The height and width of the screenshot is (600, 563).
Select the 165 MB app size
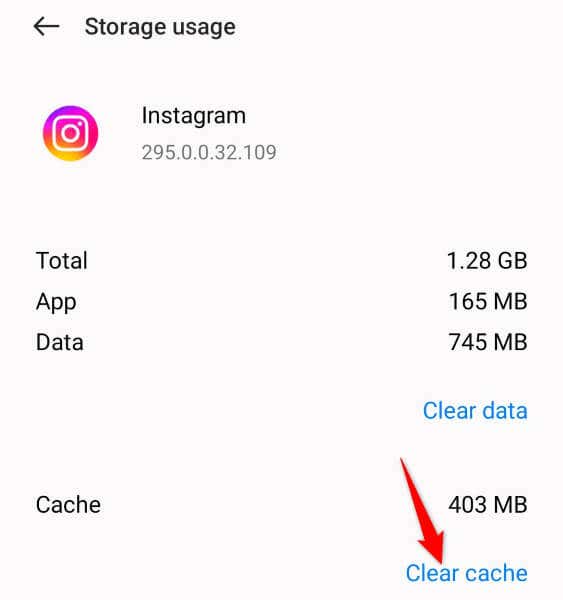pos(488,301)
